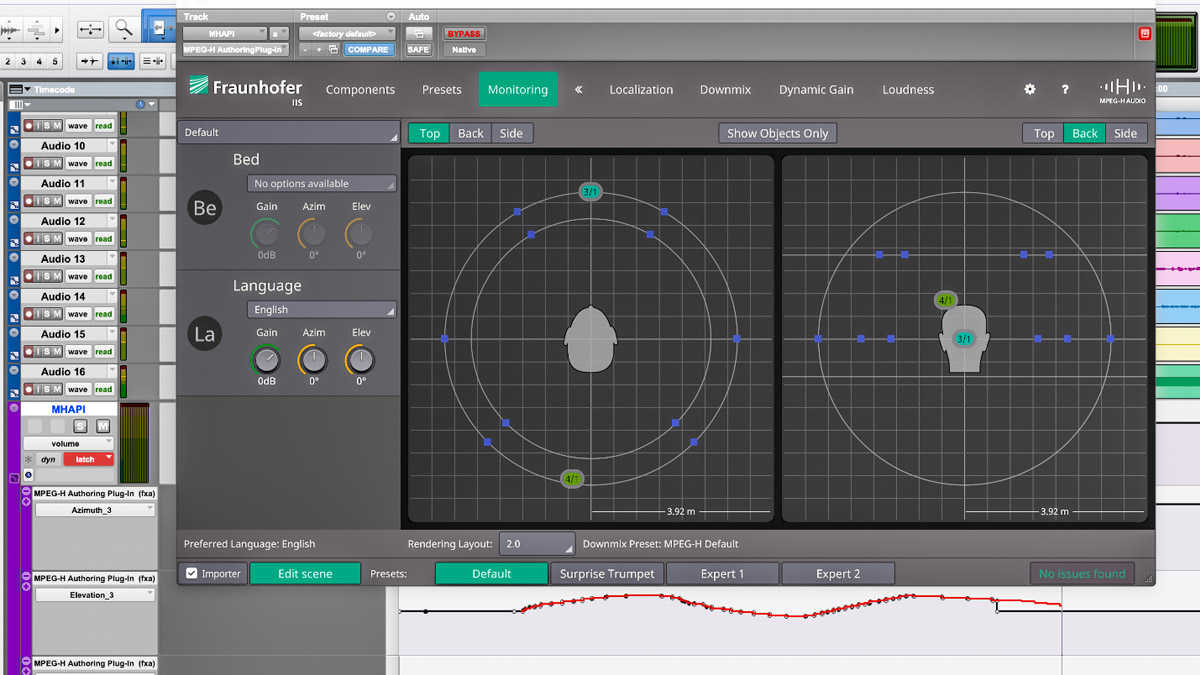Open the Presets tab
The height and width of the screenshot is (675, 1200).
442,89
